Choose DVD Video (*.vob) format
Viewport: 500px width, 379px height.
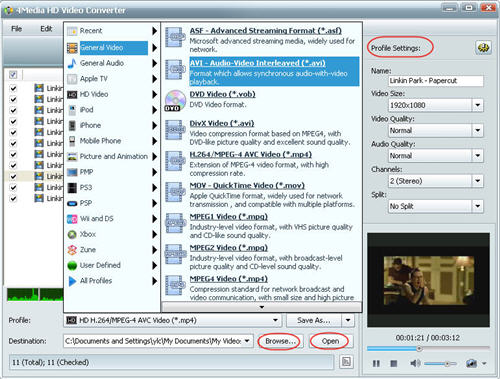[x=262, y=100]
